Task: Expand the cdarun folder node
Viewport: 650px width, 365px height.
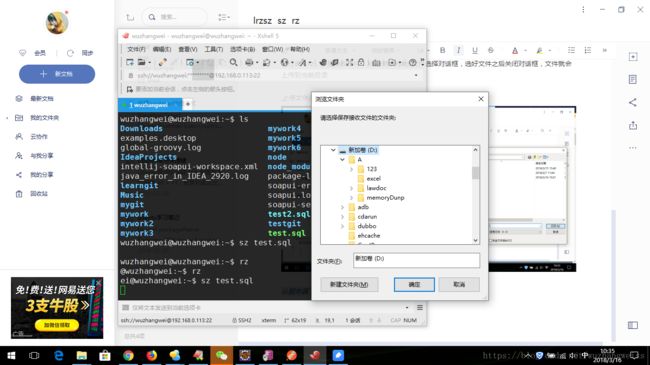Action: click(x=342, y=217)
